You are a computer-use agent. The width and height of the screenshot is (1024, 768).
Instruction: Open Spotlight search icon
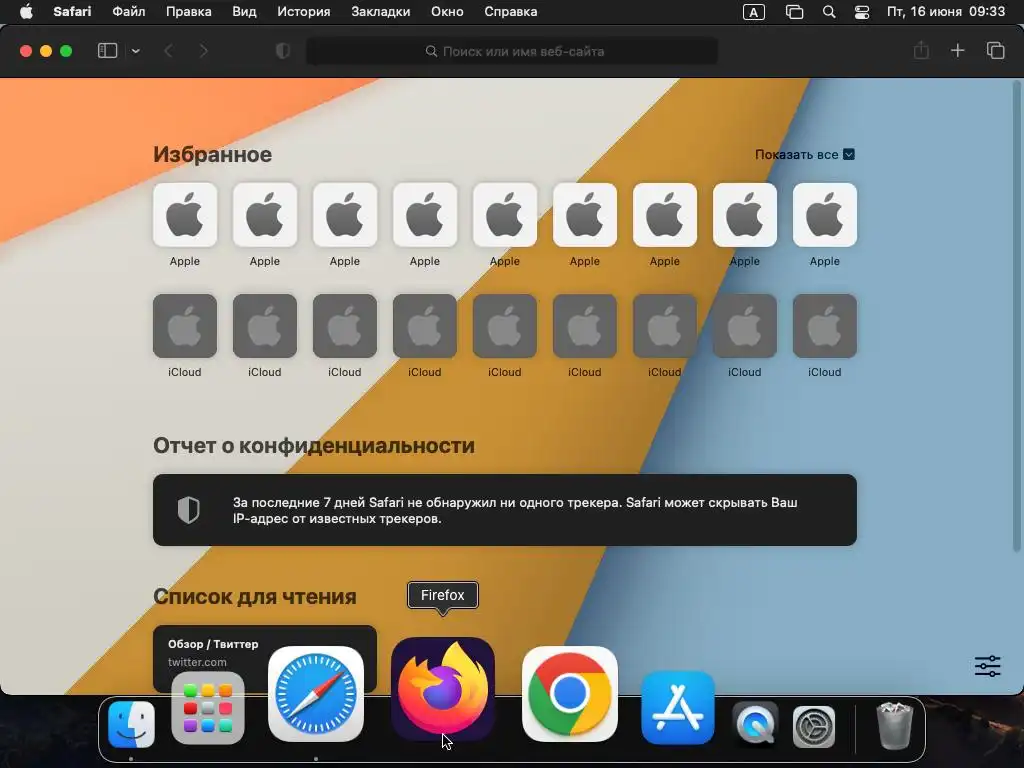point(829,12)
